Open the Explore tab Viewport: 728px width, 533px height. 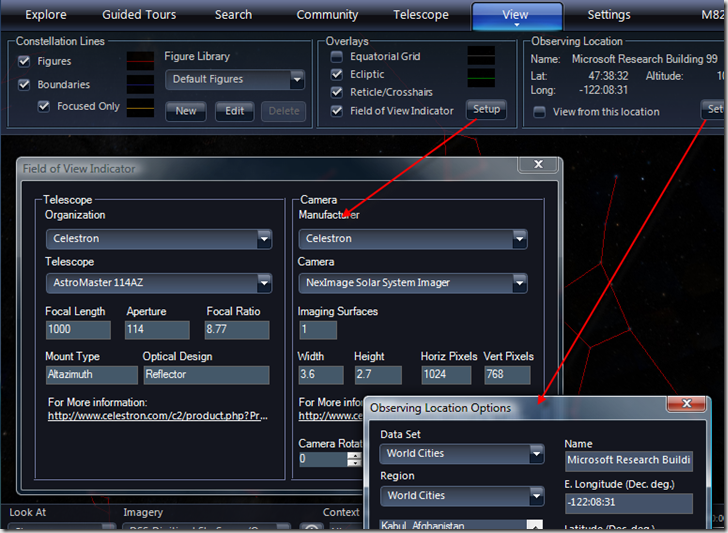(x=46, y=15)
